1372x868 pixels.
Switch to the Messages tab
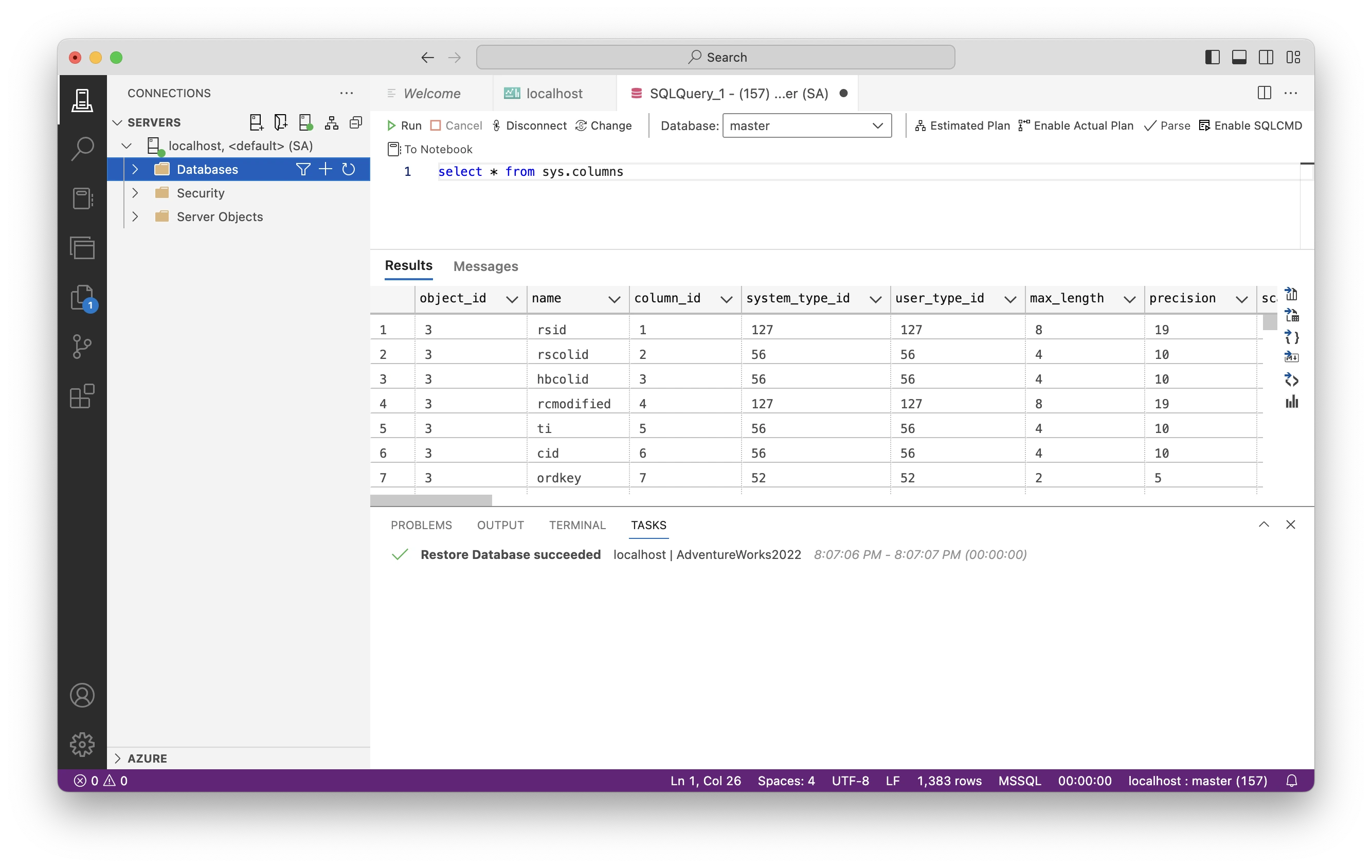(x=485, y=266)
